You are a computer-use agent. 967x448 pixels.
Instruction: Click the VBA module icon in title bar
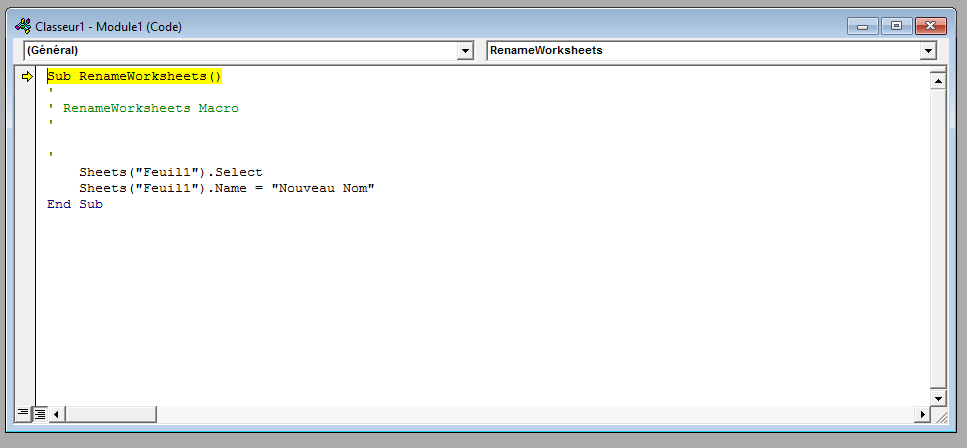(x=23, y=26)
